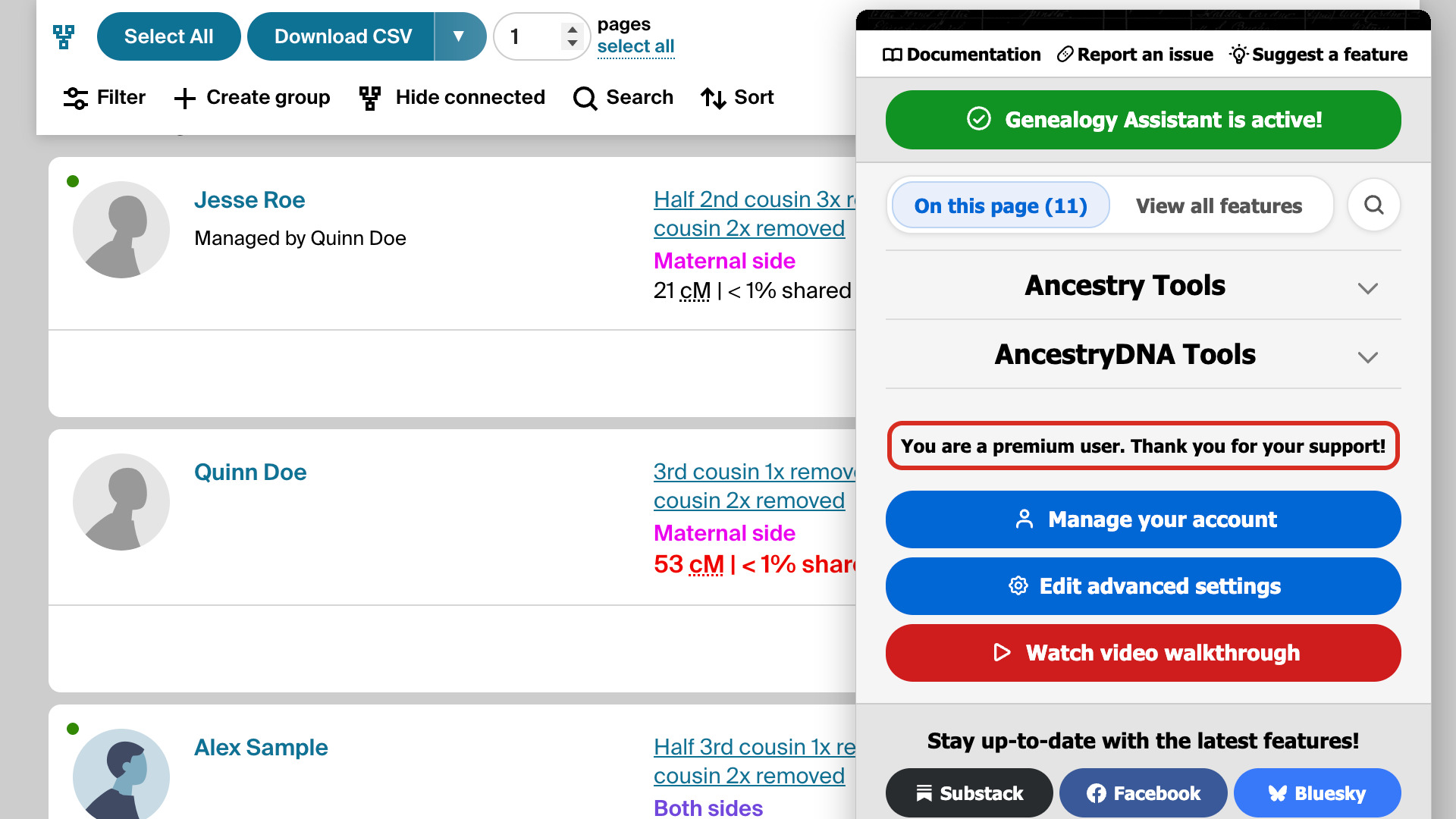This screenshot has width=1456, height=819.
Task: Click the premium user thank-you notice
Action: (1144, 446)
